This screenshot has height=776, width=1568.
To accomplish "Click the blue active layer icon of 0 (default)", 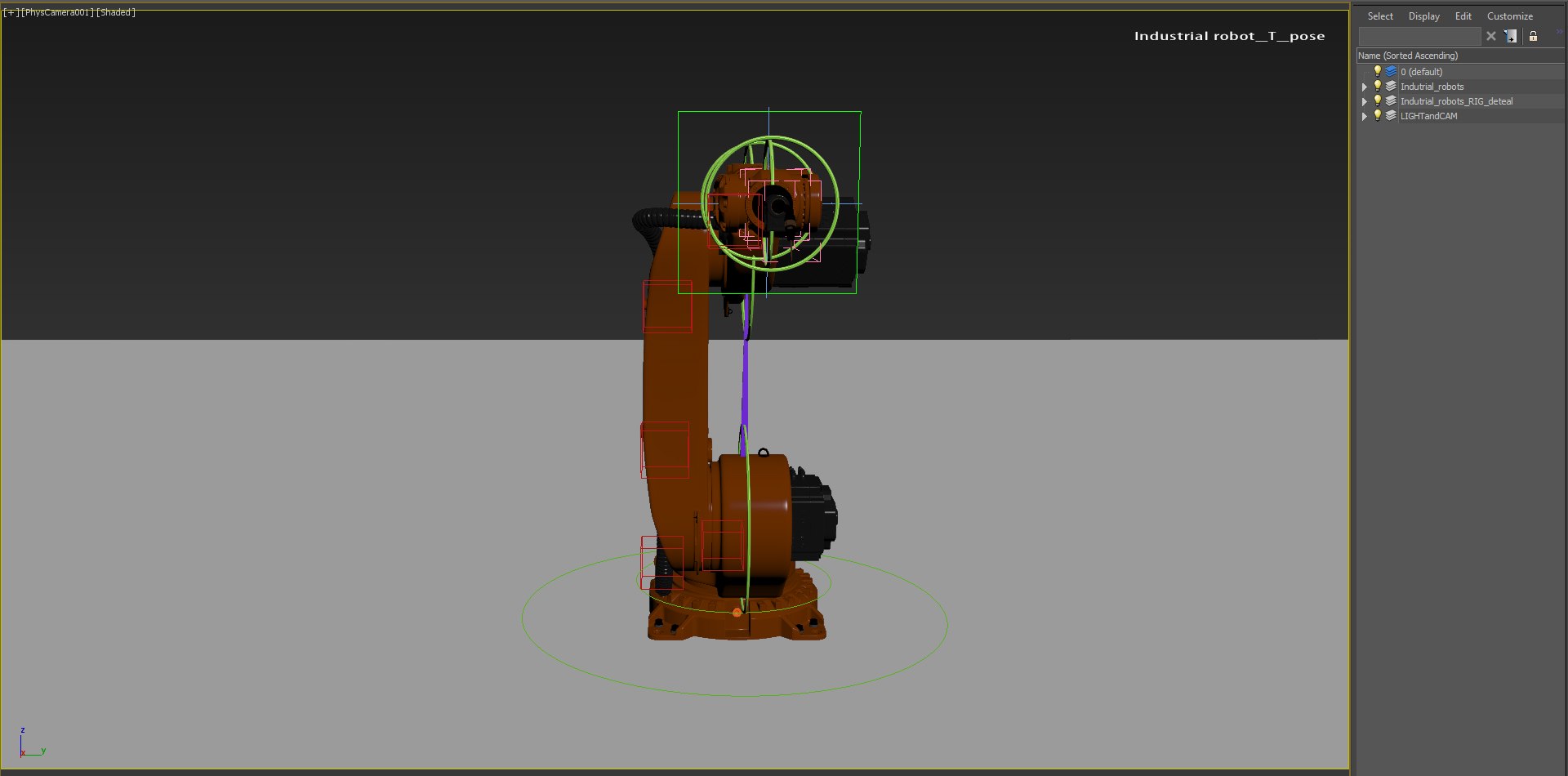I will tap(1391, 72).
